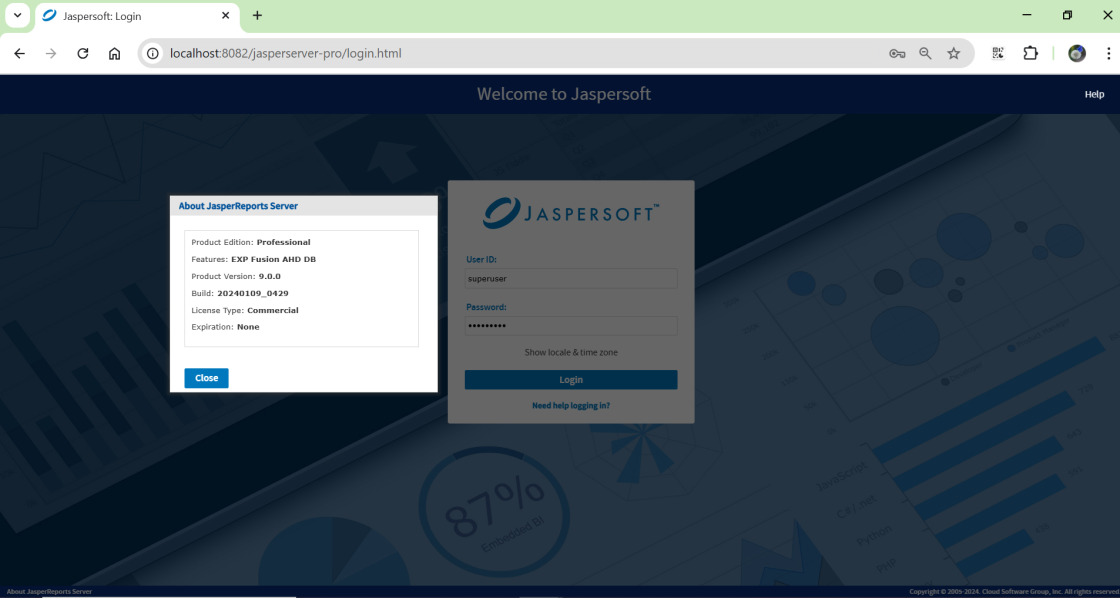Open the Extensions puzzle icon
Image resolution: width=1120 pixels, height=598 pixels.
click(1030, 54)
